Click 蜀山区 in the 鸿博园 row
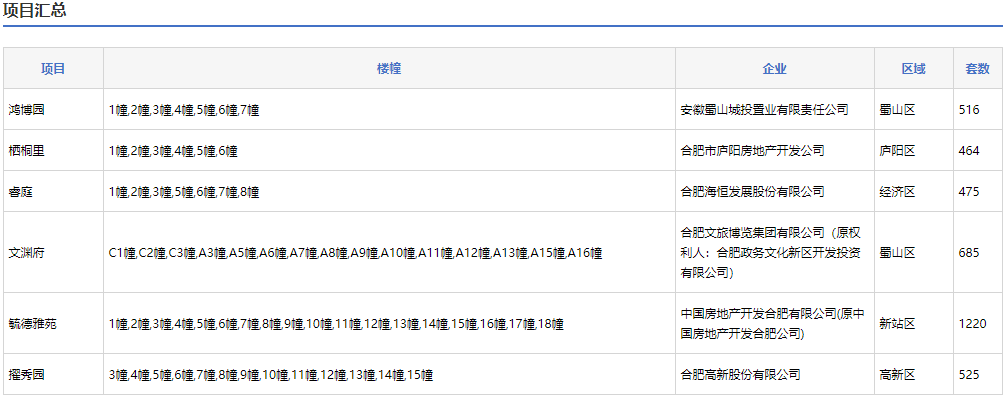The width and height of the screenshot is (1008, 400). coord(897,109)
